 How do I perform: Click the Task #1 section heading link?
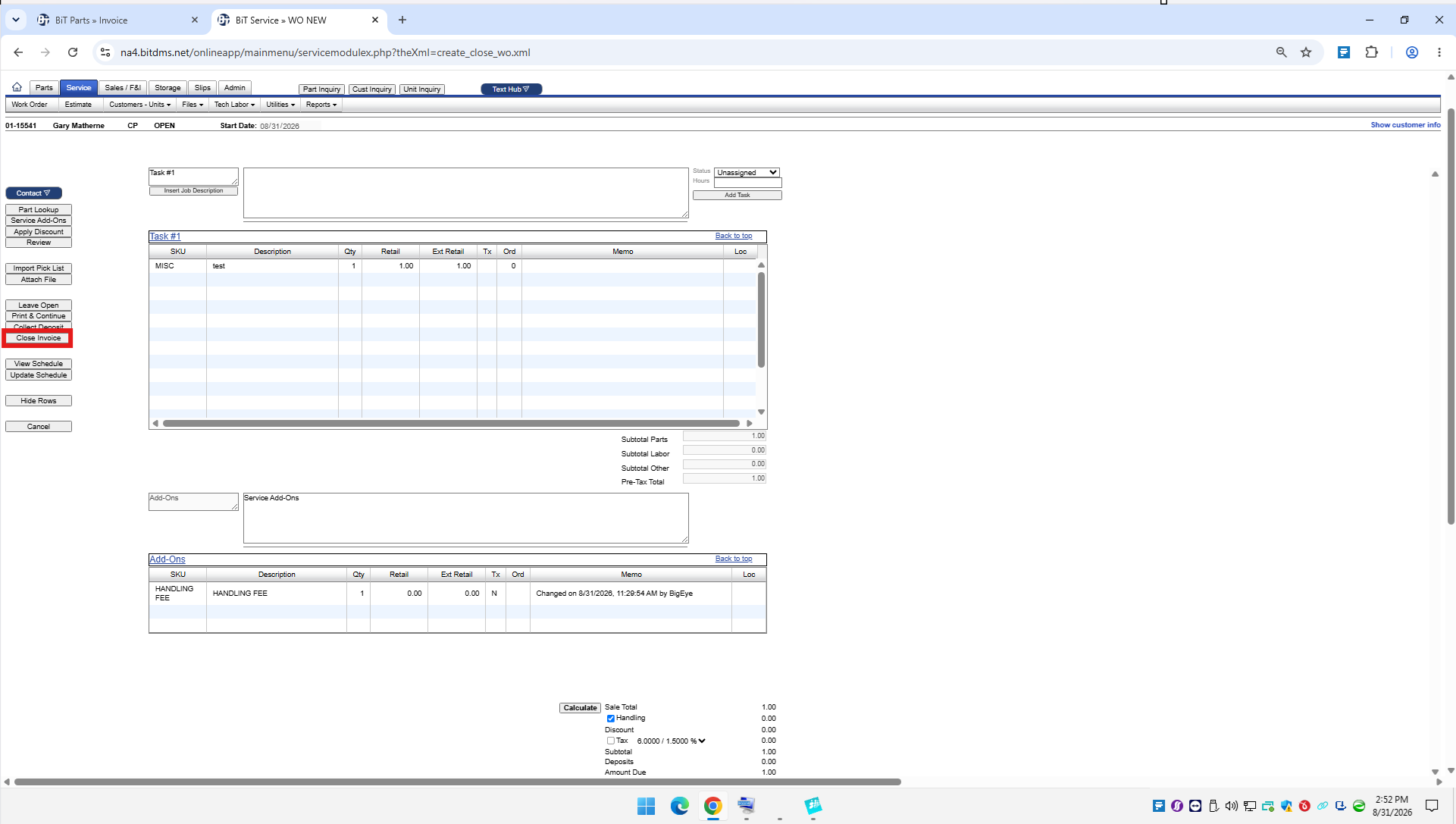[164, 237]
